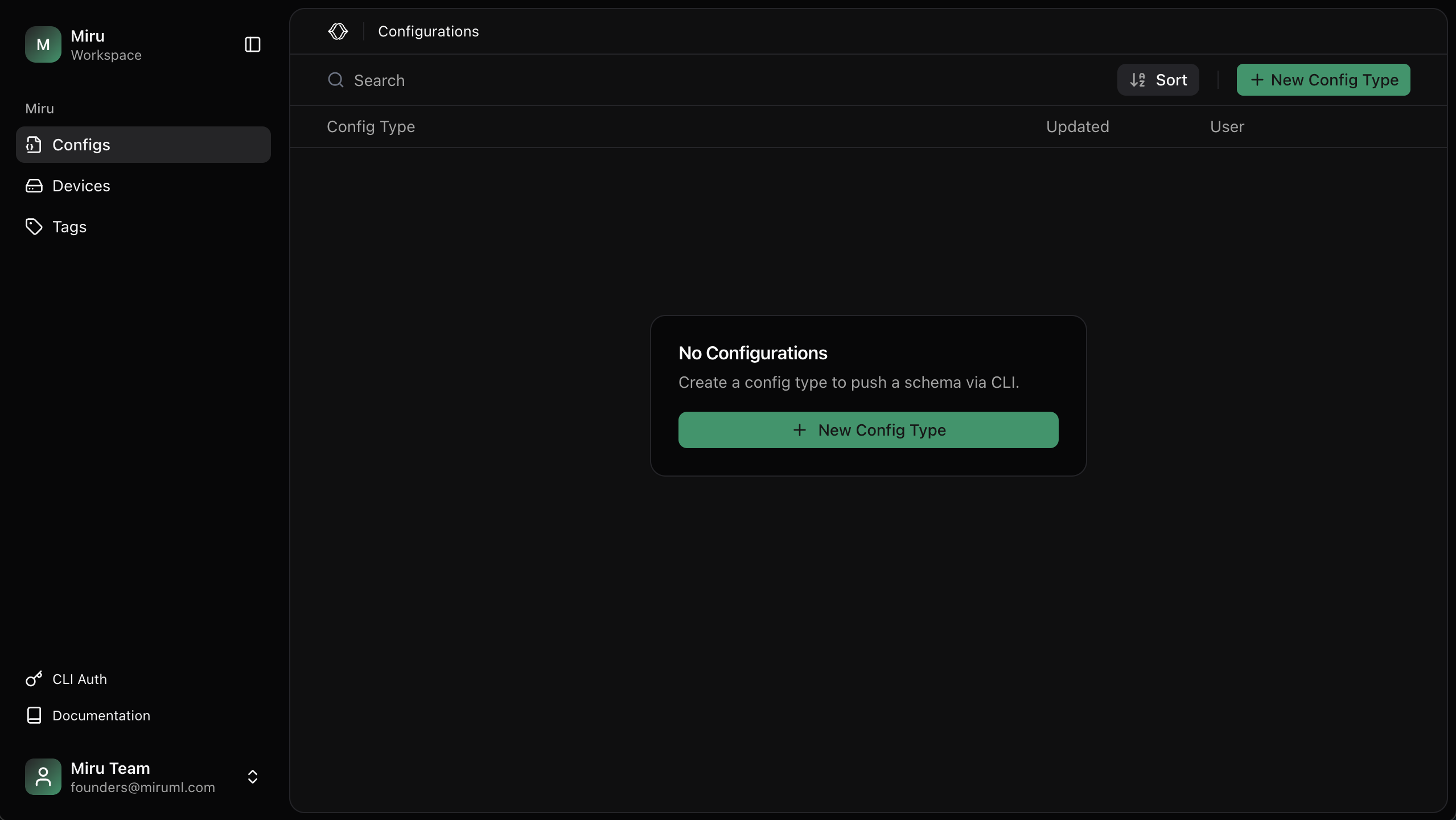Expand the Miru Team account switcher chevrons
1456x820 pixels.
(252, 777)
